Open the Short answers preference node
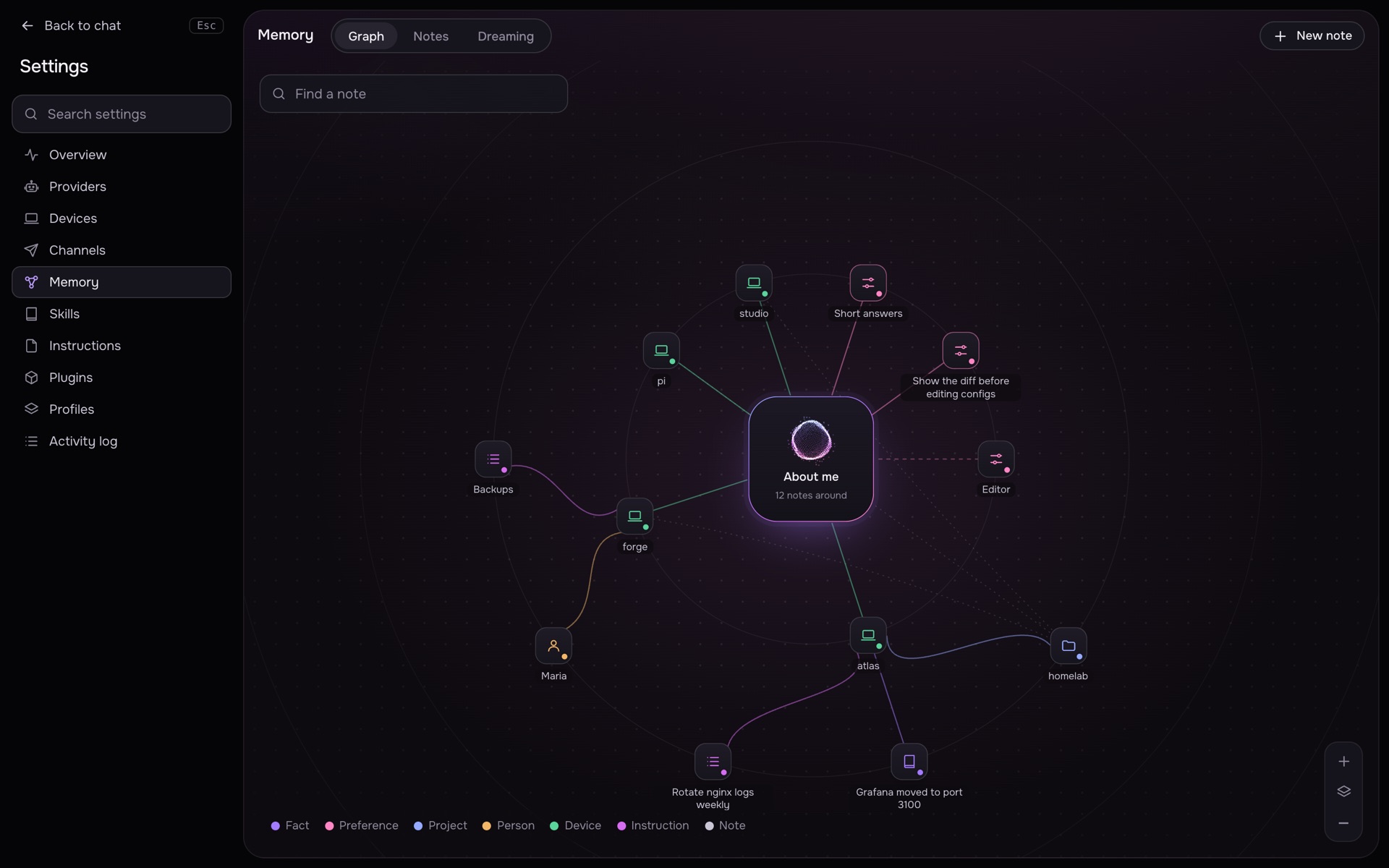 868,283
